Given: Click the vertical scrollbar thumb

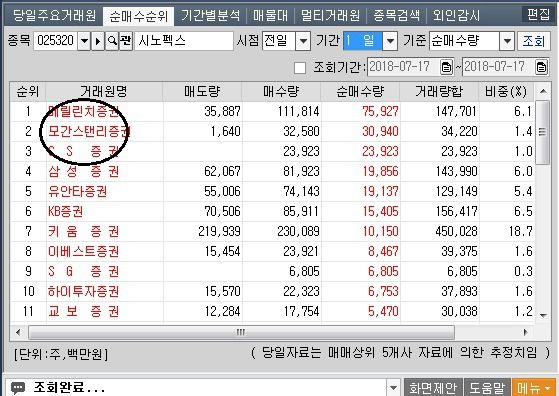Looking at the screenshot, I should [x=543, y=132].
